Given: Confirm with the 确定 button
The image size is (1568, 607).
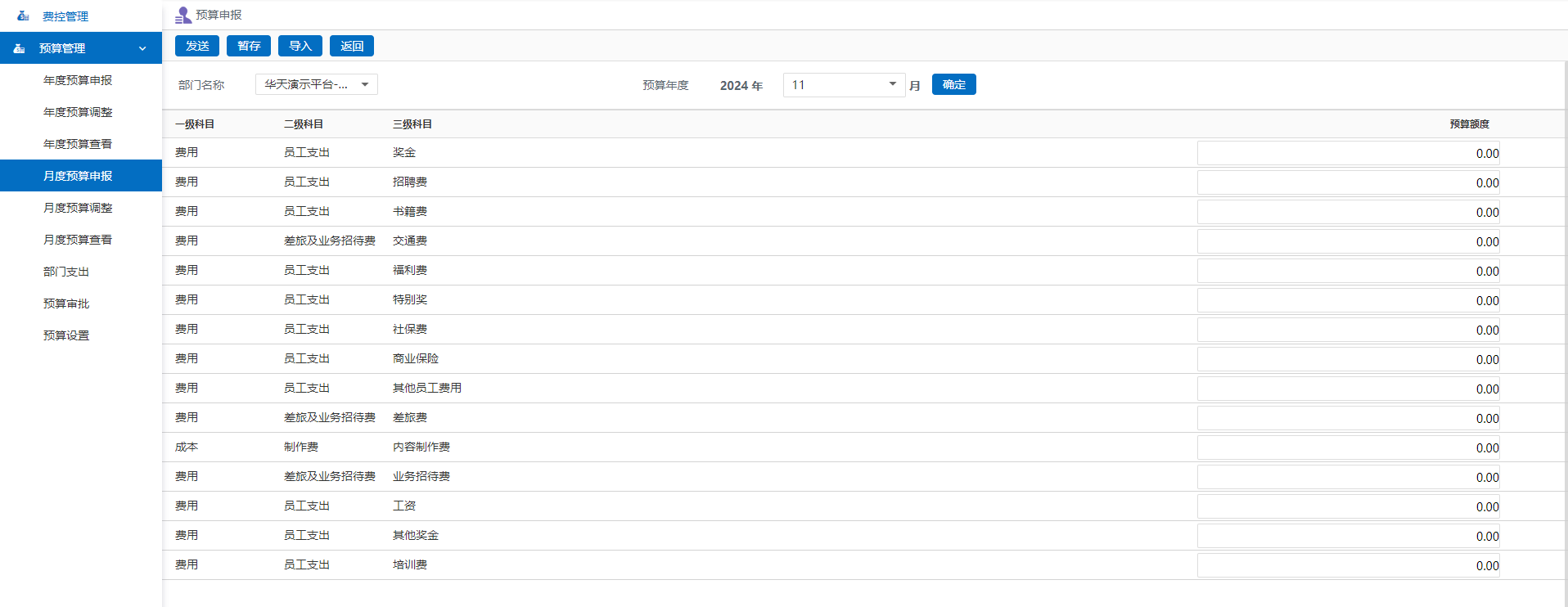Looking at the screenshot, I should click(953, 84).
